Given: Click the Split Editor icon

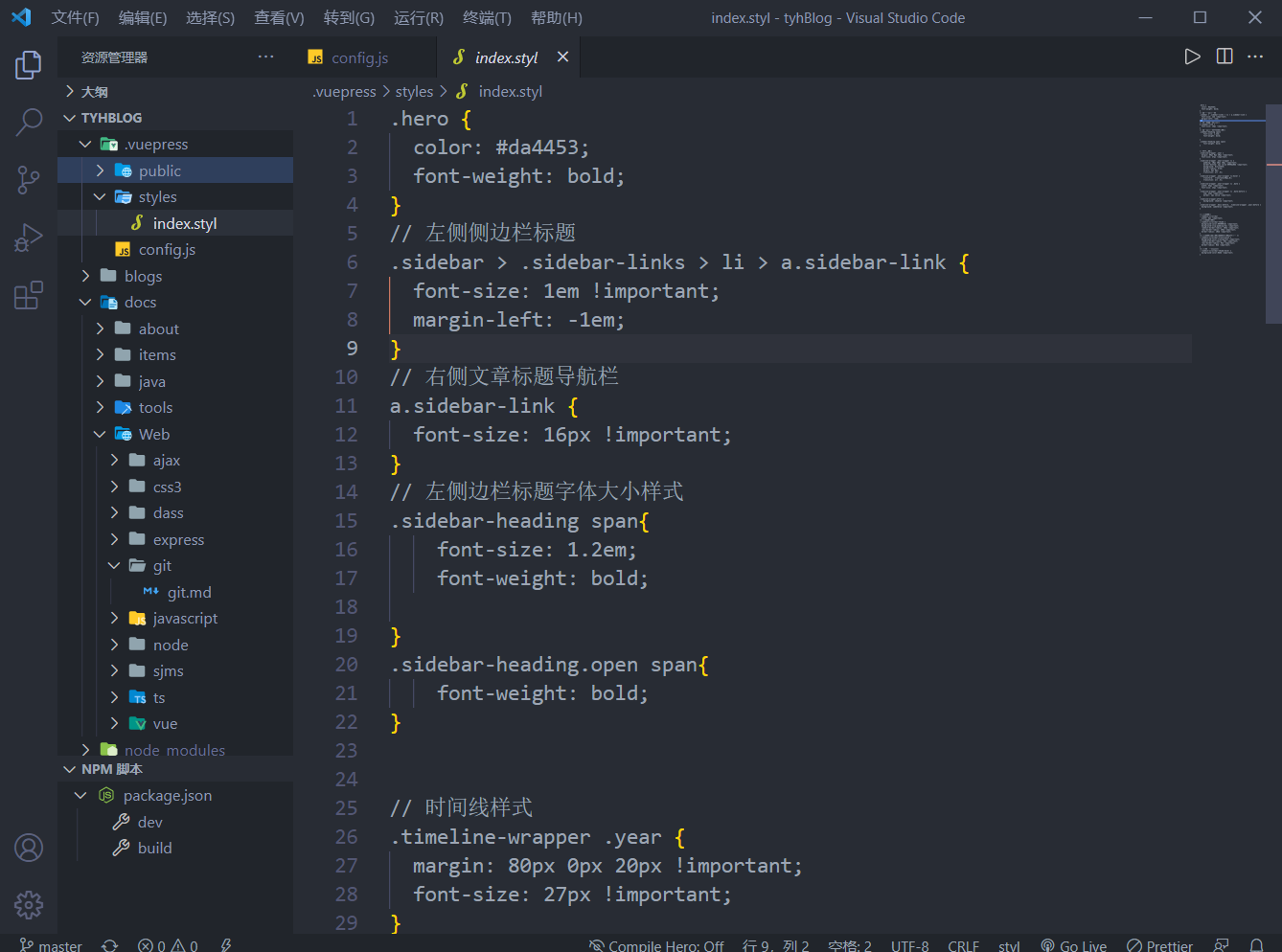Looking at the screenshot, I should point(1224,57).
